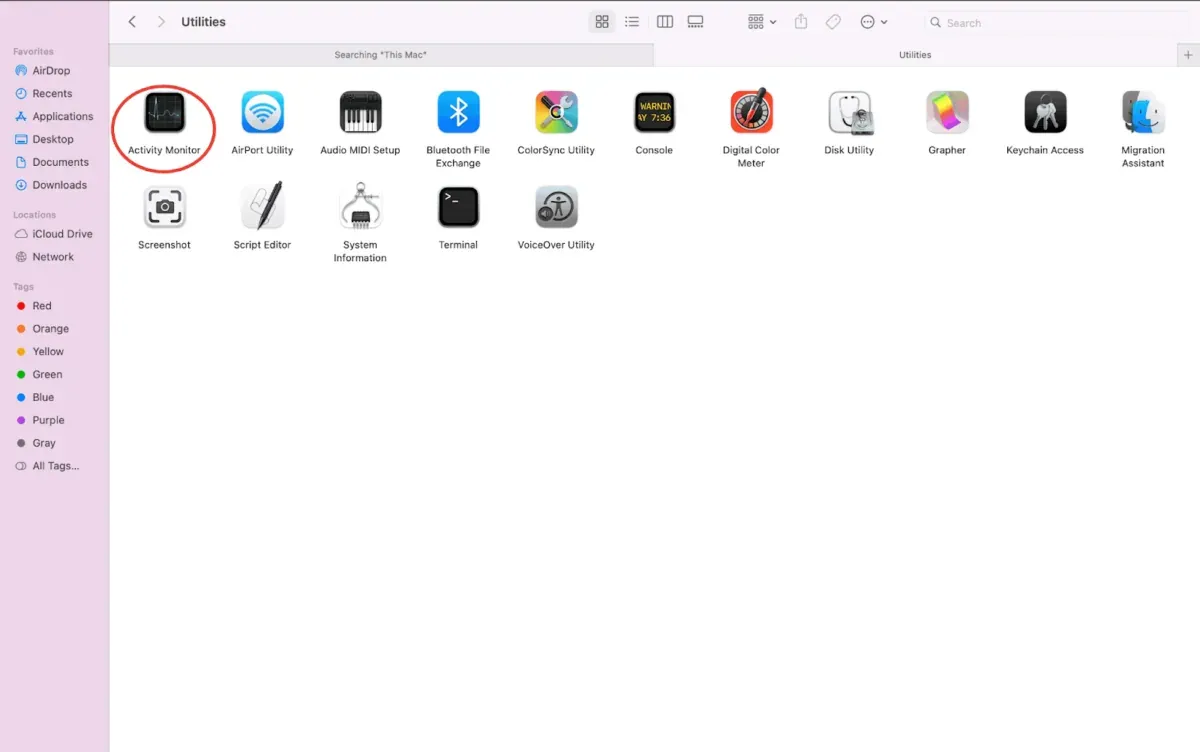Screen dimensions: 1200x752
Task: Select the Screenshot app icon
Action: click(x=164, y=207)
